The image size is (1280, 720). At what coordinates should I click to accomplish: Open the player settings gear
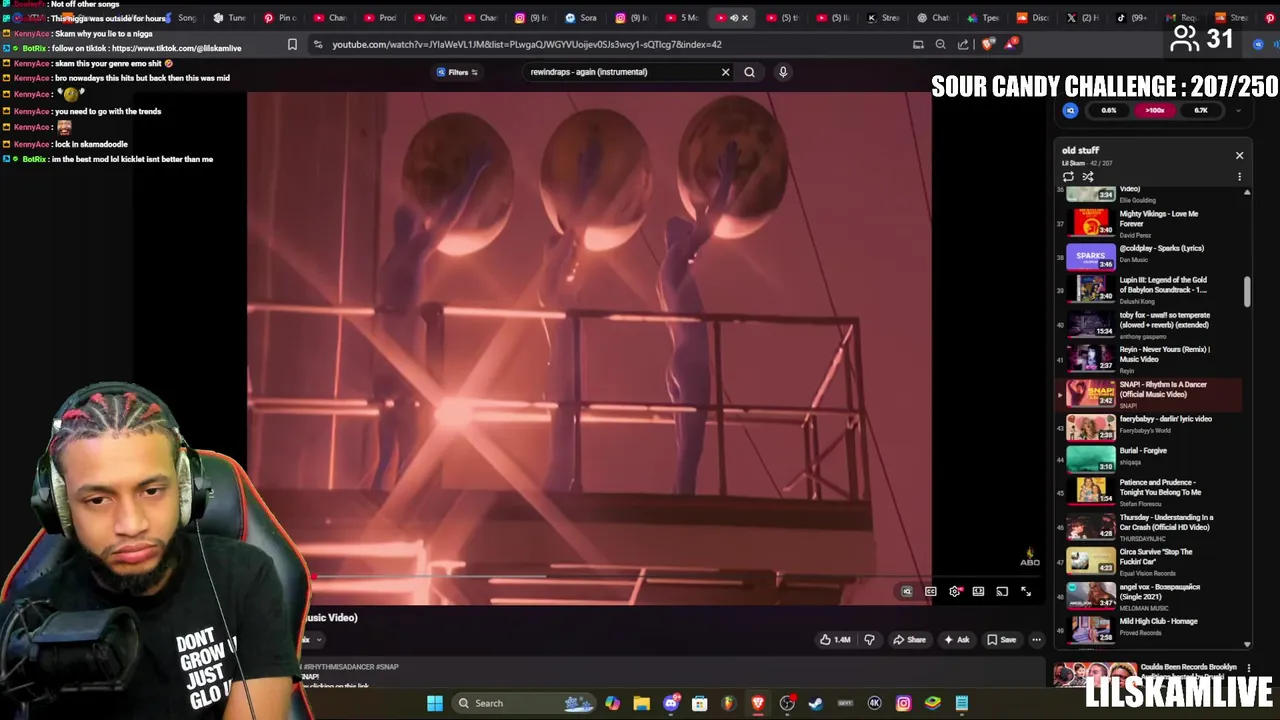[x=955, y=592]
